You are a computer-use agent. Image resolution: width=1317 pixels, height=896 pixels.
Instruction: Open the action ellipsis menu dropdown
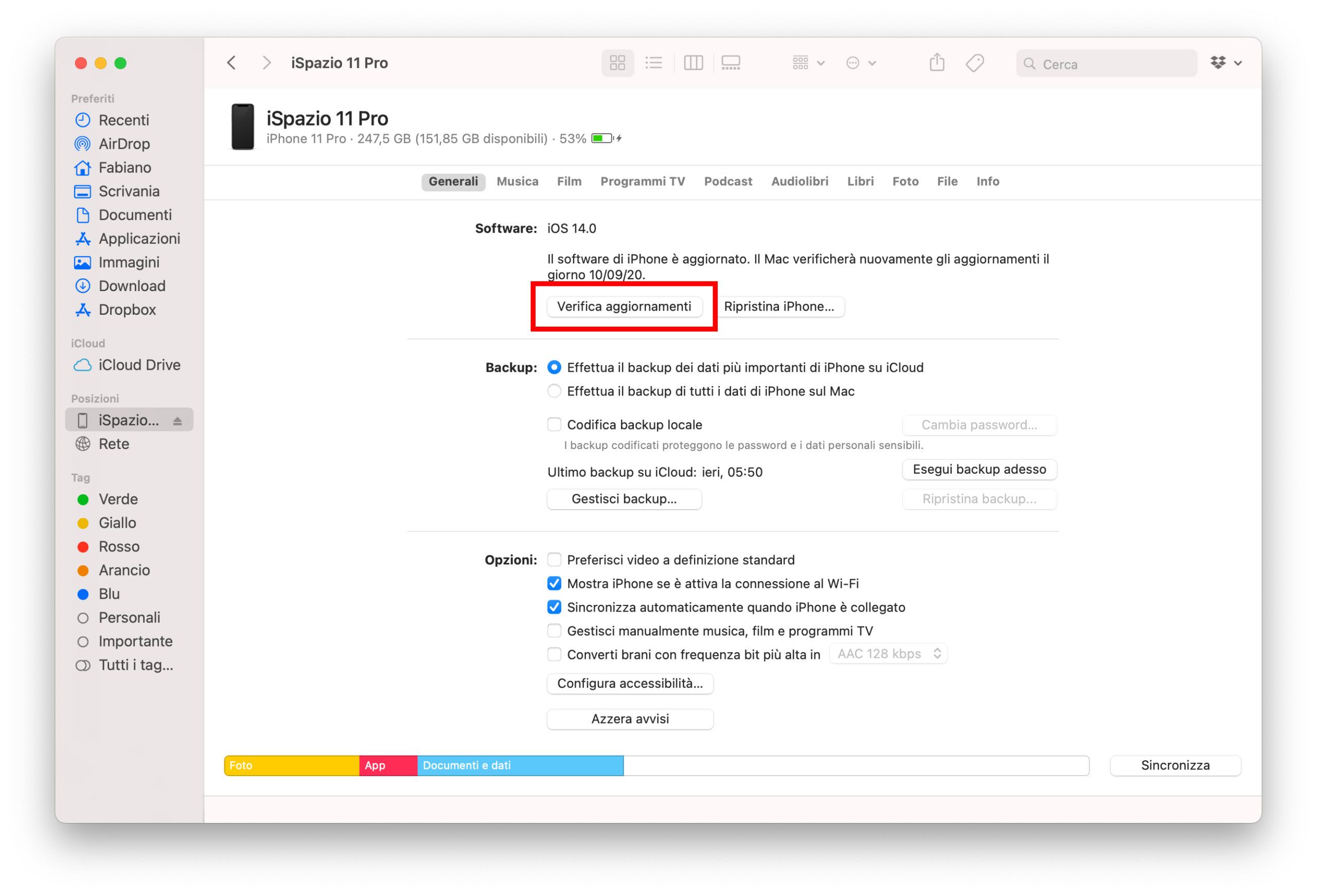click(x=860, y=63)
